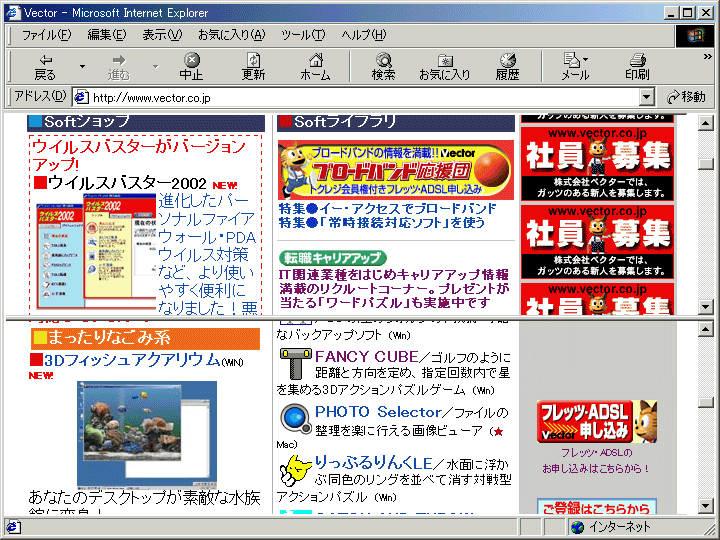The height and width of the screenshot is (540, 720).
Task: Click the page icon in the address bar
Action: click(x=81, y=97)
